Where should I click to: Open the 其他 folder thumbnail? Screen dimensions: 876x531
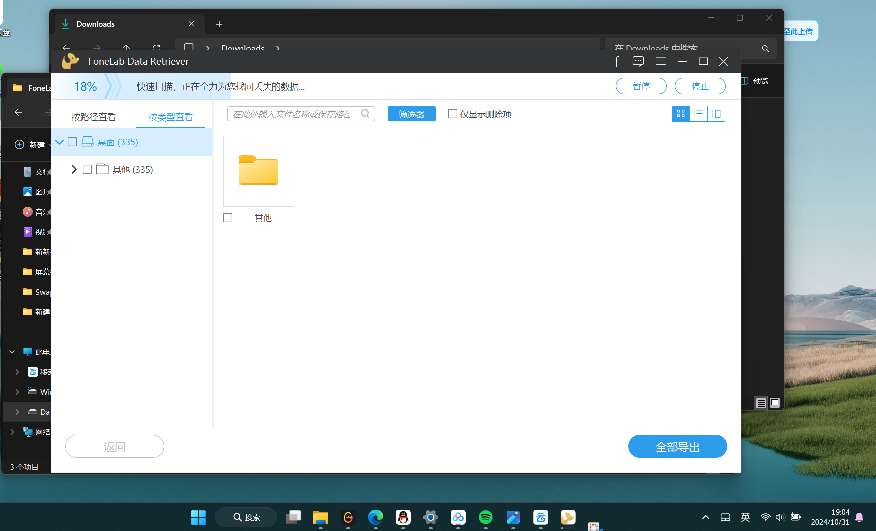[258, 170]
